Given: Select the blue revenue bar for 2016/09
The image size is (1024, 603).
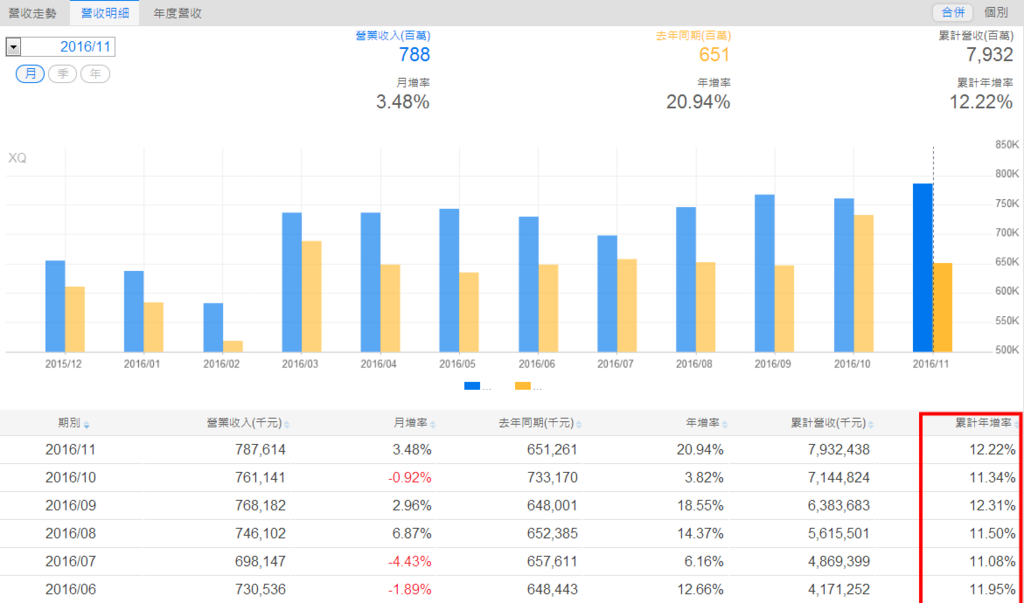Looking at the screenshot, I should click(x=765, y=273).
